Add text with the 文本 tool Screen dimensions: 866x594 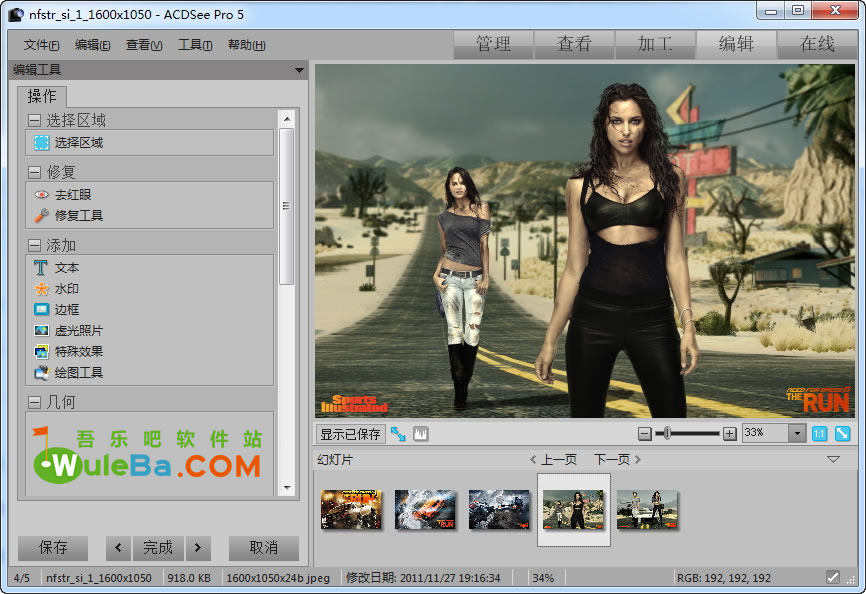click(56, 268)
